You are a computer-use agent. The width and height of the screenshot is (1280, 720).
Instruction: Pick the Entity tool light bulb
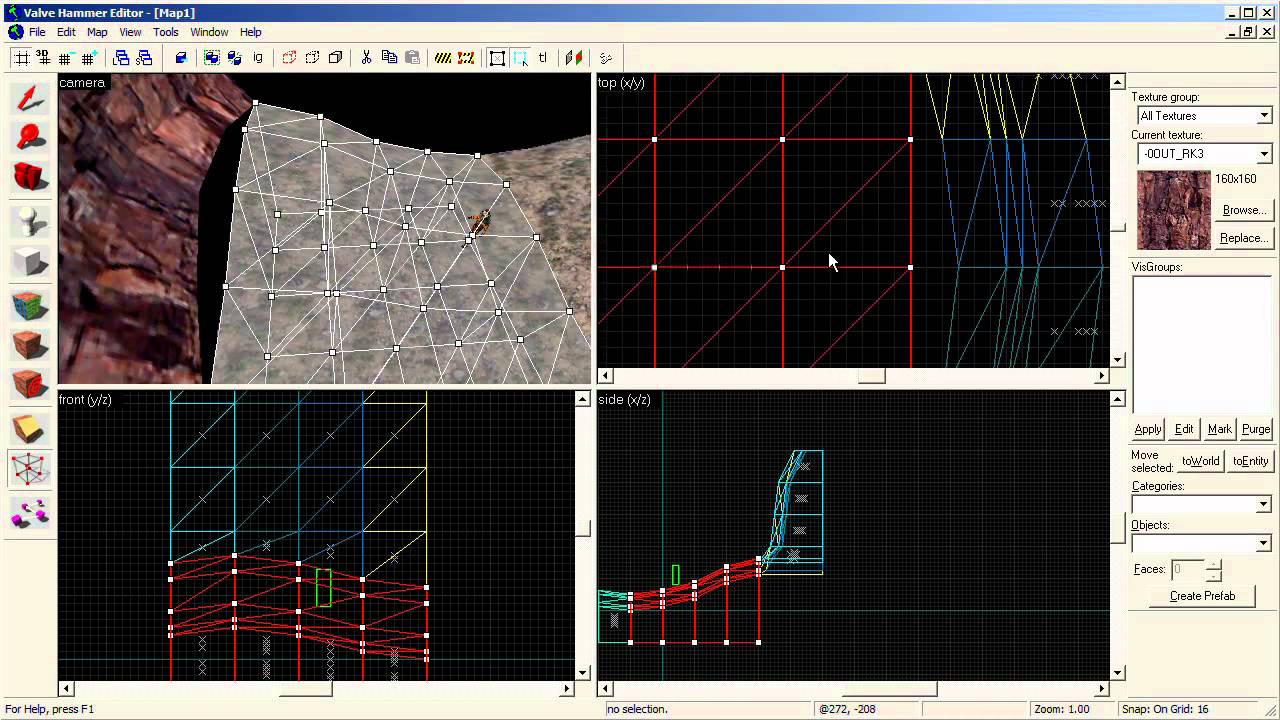30,222
